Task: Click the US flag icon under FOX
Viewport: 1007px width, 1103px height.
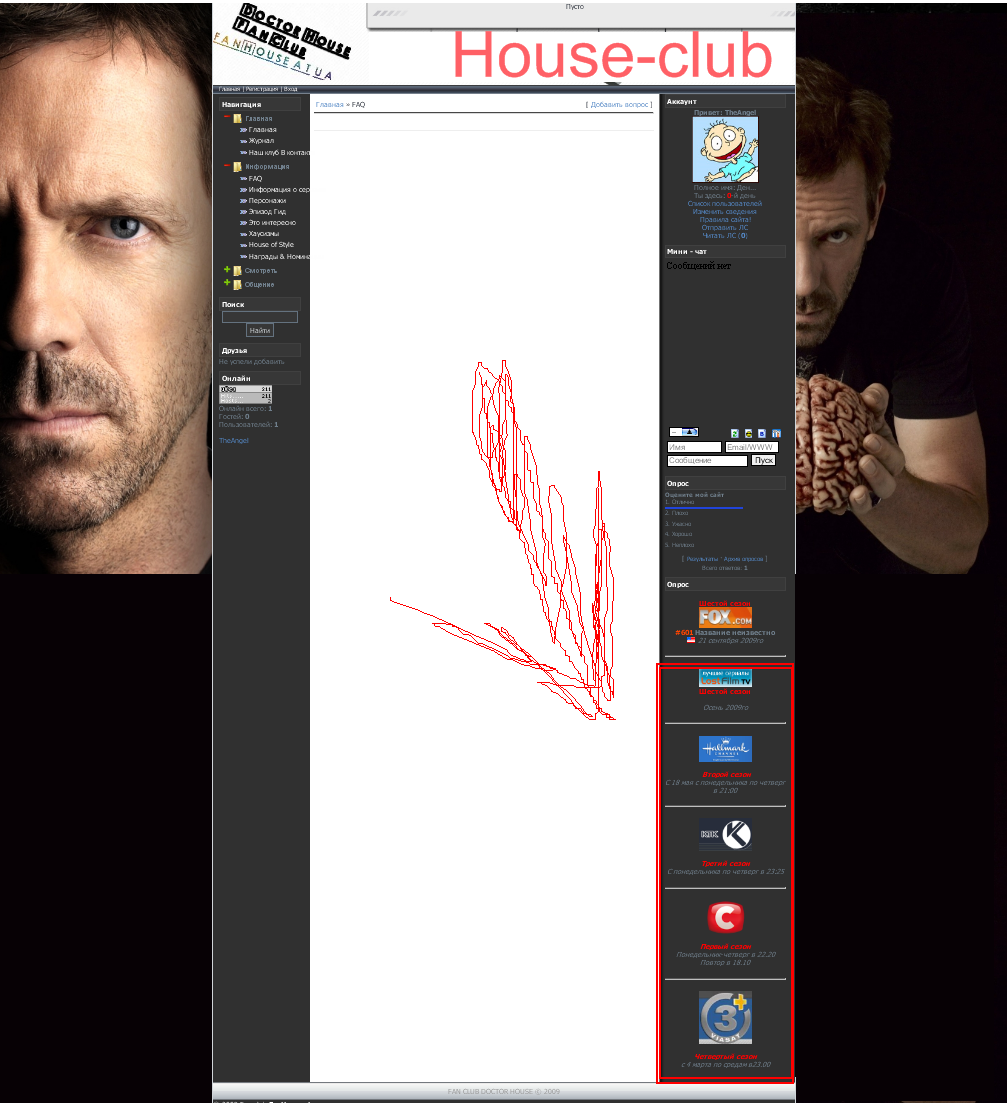Action: pyautogui.click(x=691, y=640)
